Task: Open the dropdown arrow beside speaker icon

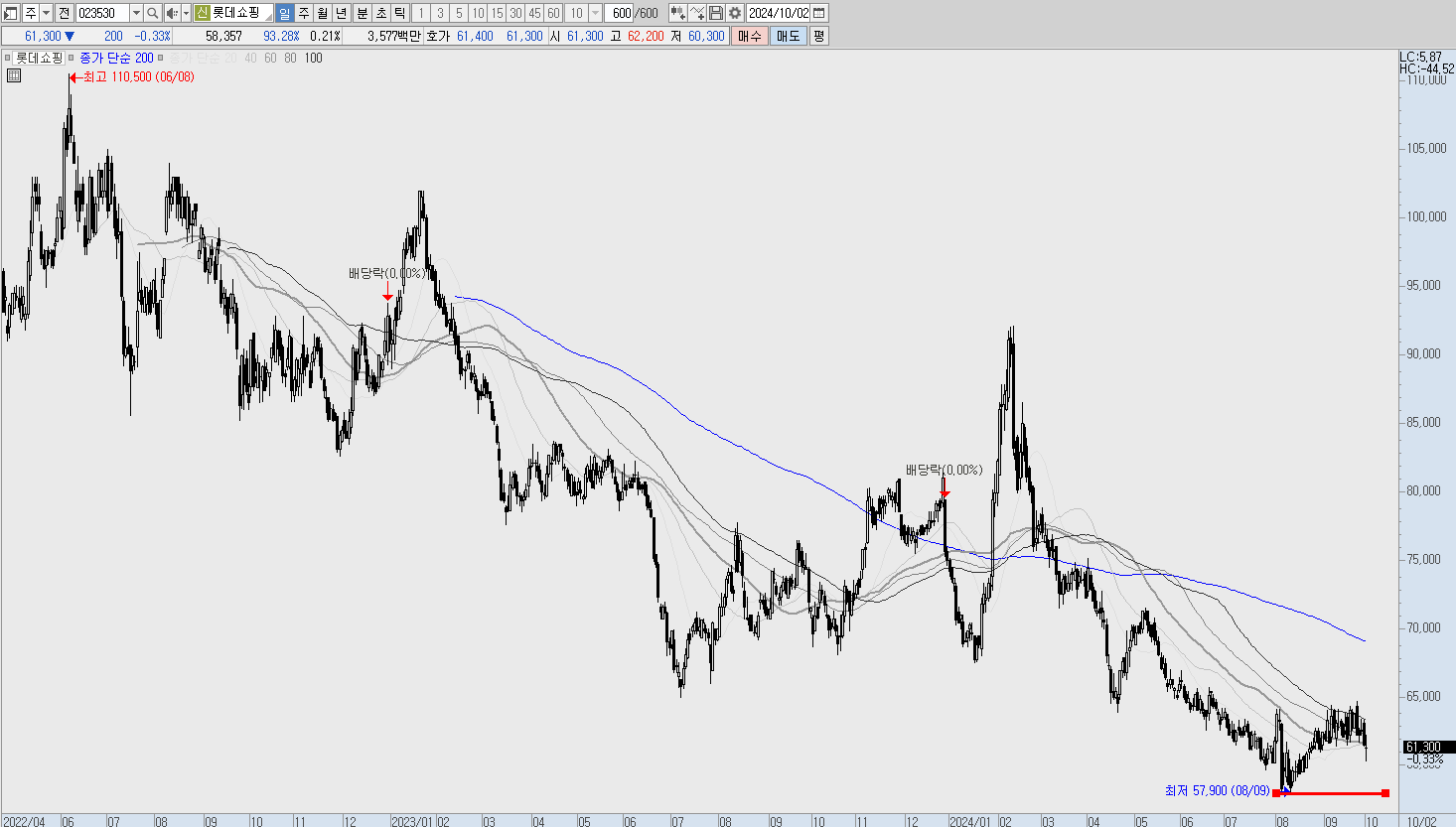Action: coord(186,13)
